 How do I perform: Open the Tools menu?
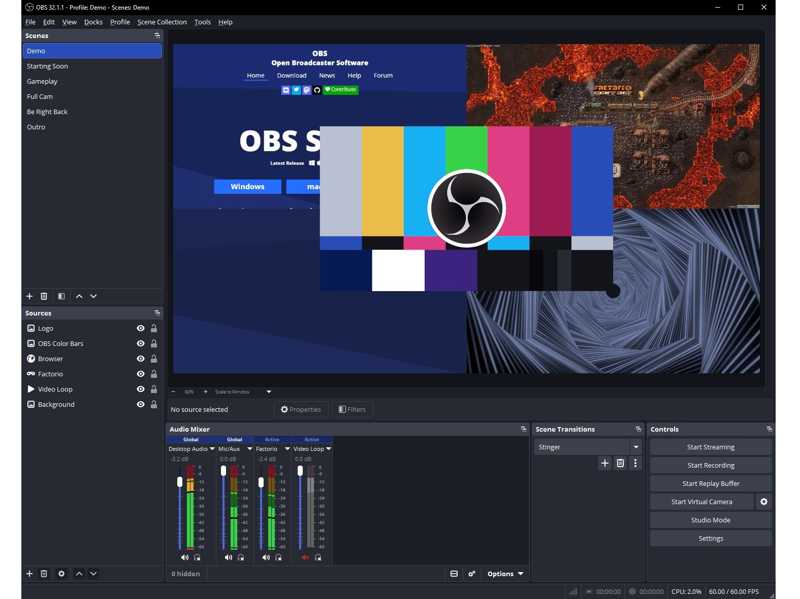[203, 22]
